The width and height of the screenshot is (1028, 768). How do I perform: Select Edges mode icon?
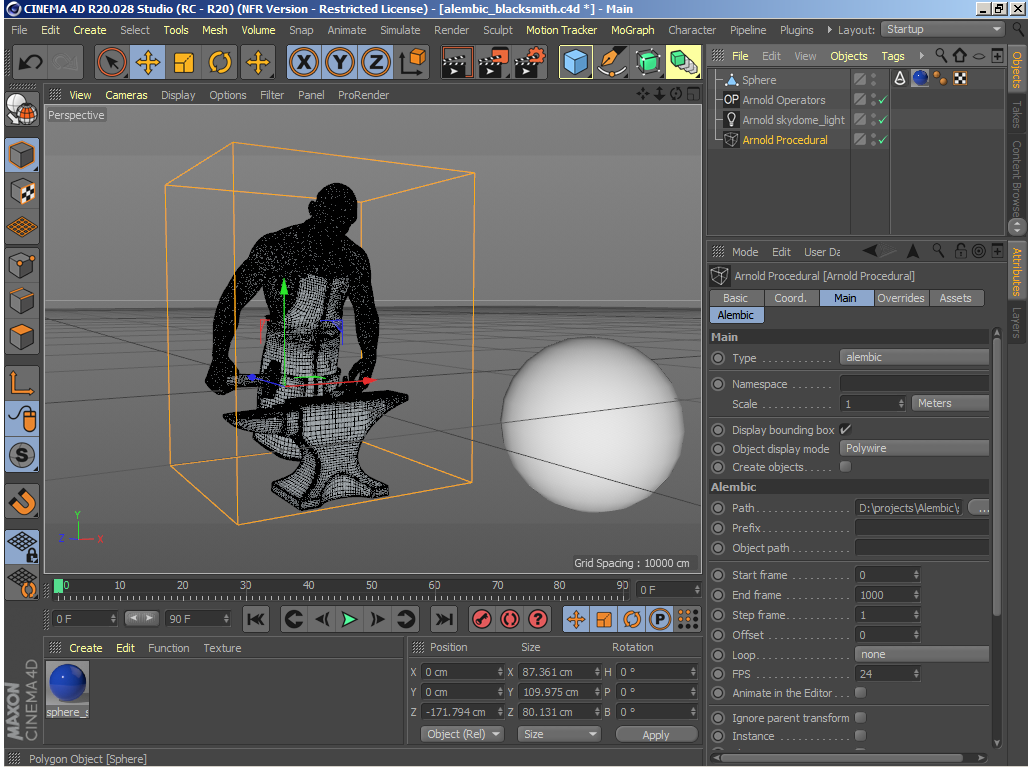coord(22,301)
